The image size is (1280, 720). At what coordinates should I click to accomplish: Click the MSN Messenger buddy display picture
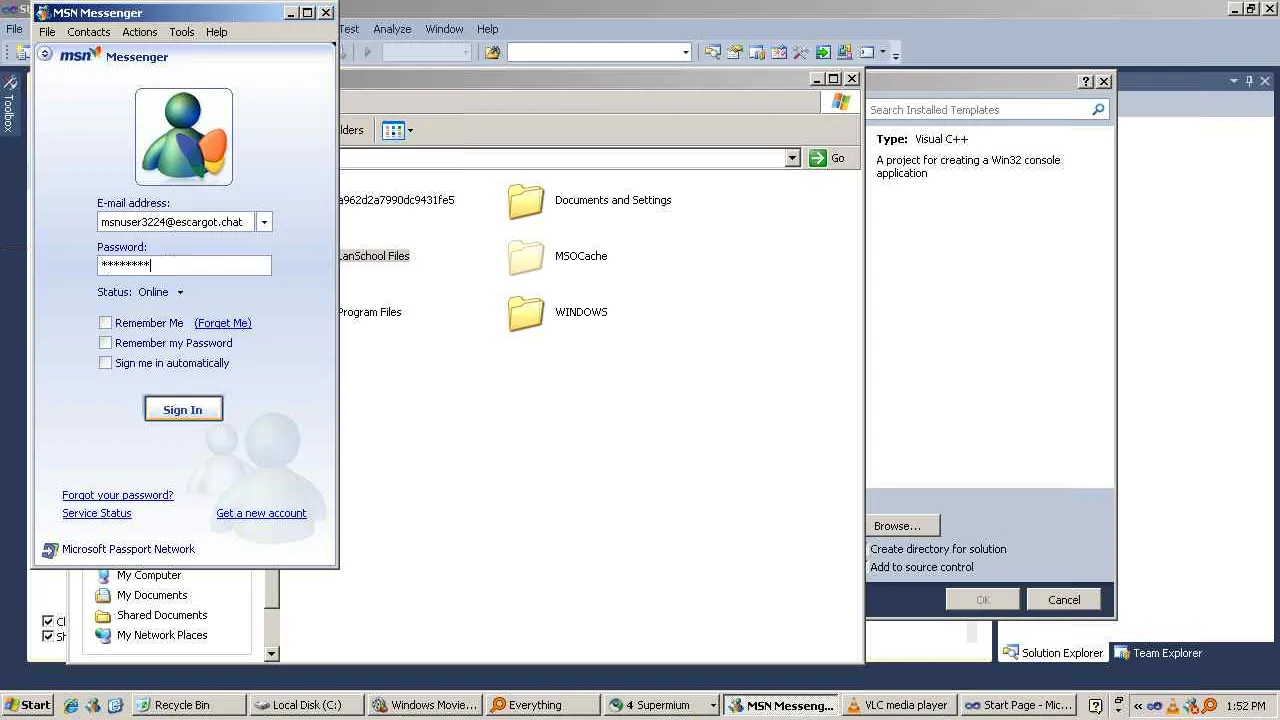point(184,137)
